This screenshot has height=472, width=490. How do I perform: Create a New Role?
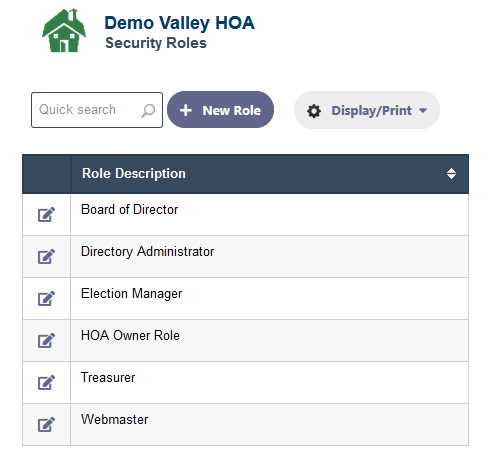tap(220, 110)
